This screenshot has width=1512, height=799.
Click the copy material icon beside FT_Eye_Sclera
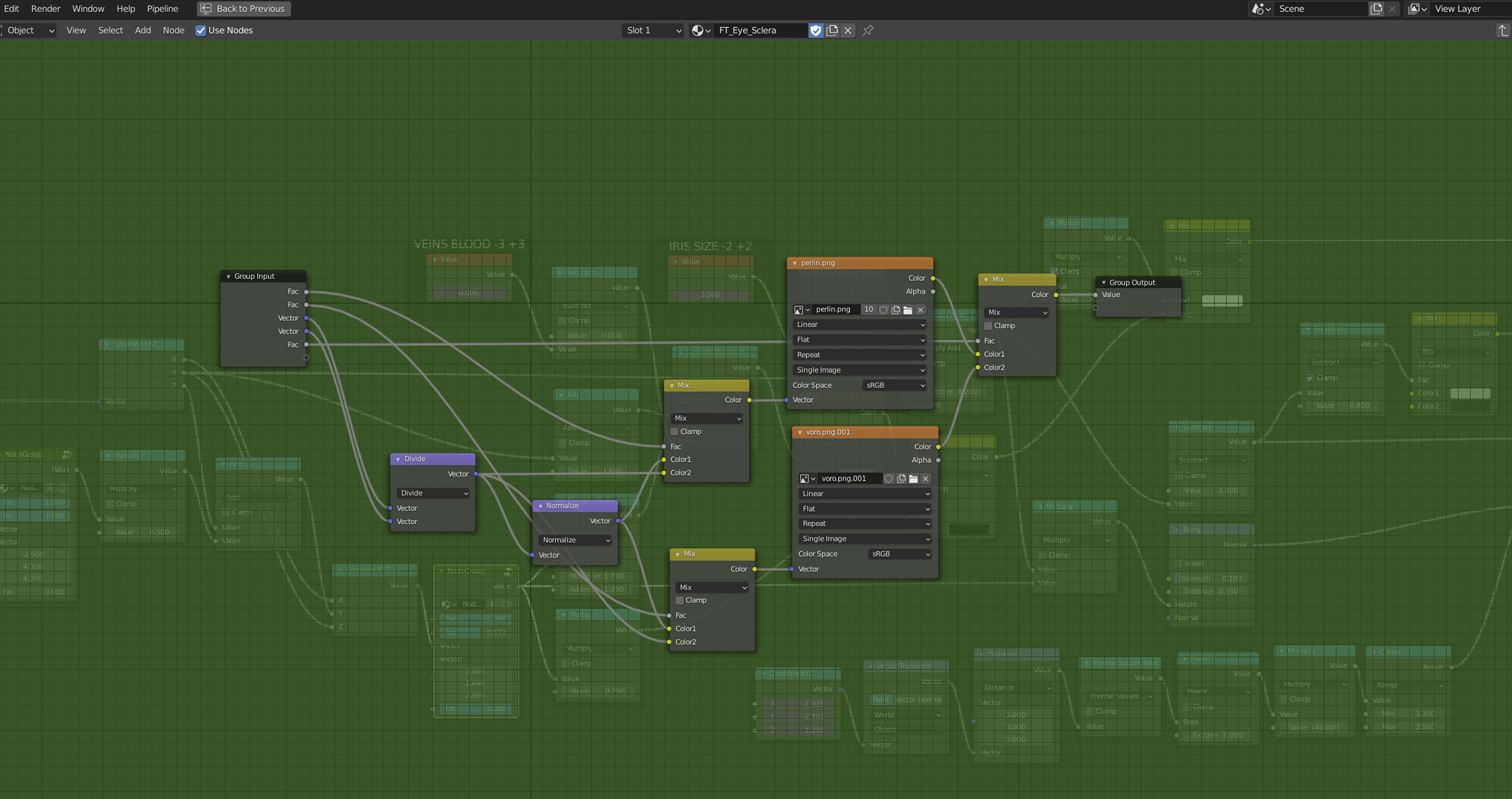832,30
